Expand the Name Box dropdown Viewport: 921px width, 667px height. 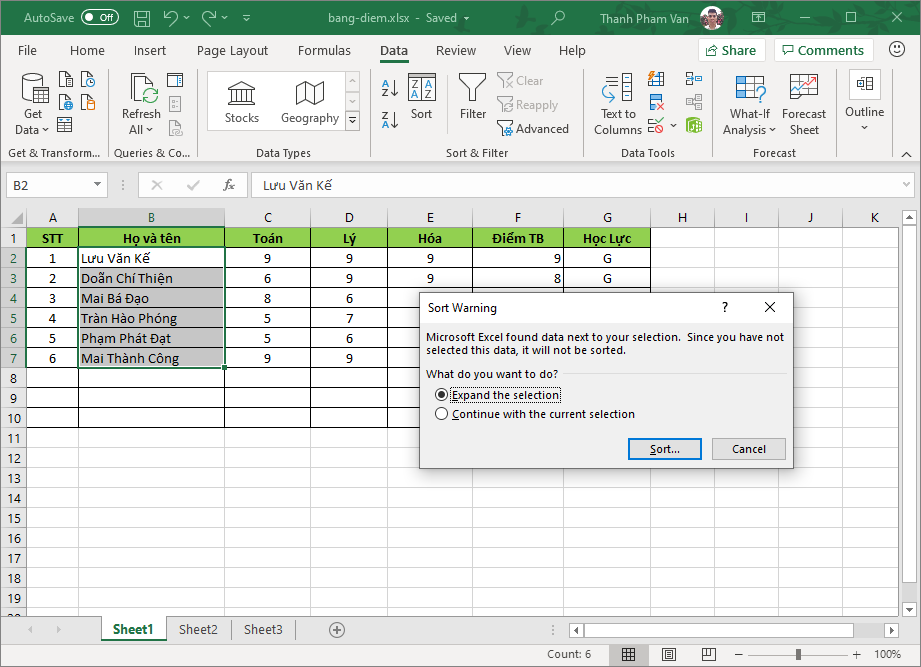[97, 185]
